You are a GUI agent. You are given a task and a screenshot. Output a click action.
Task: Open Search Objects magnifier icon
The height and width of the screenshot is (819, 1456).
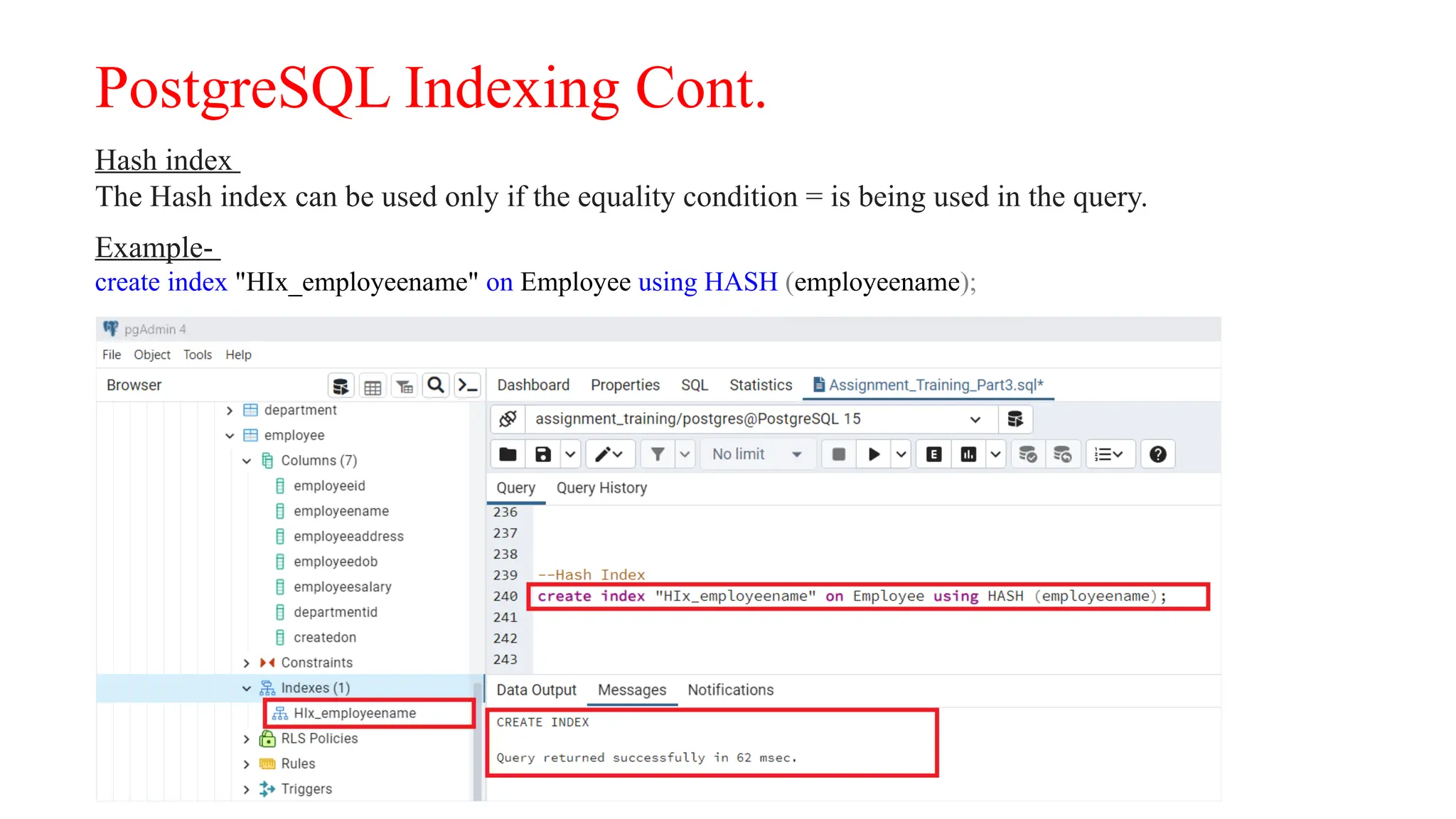[436, 385]
